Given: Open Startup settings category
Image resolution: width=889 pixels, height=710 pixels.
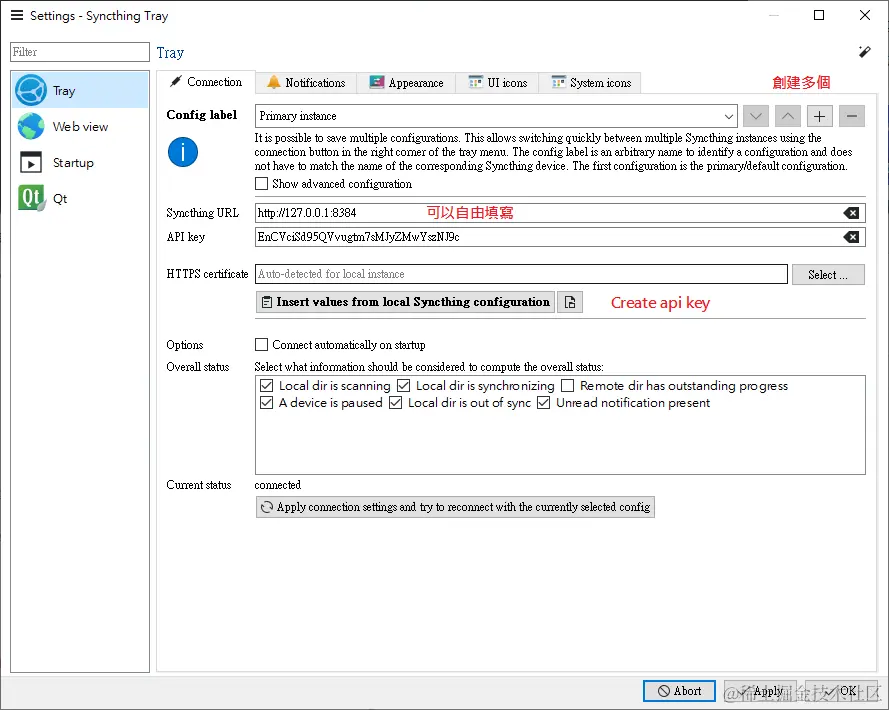Looking at the screenshot, I should coord(80,163).
